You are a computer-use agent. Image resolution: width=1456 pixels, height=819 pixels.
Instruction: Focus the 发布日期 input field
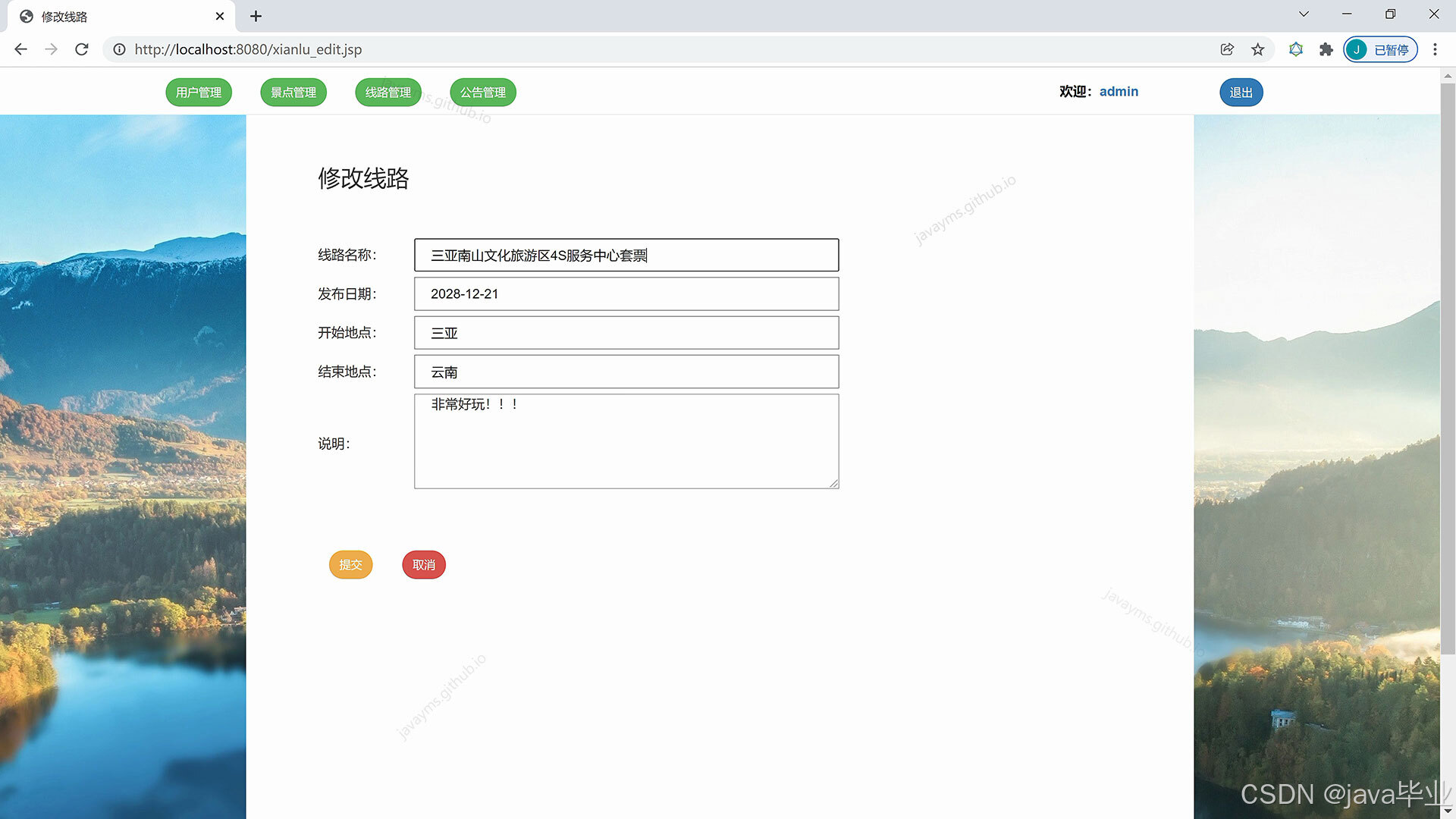[x=626, y=293]
